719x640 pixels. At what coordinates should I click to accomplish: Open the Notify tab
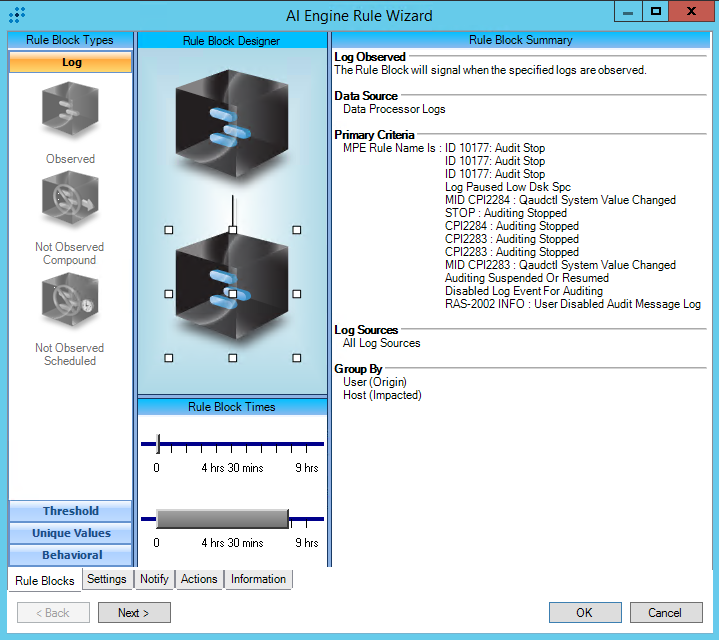pyautogui.click(x=154, y=579)
